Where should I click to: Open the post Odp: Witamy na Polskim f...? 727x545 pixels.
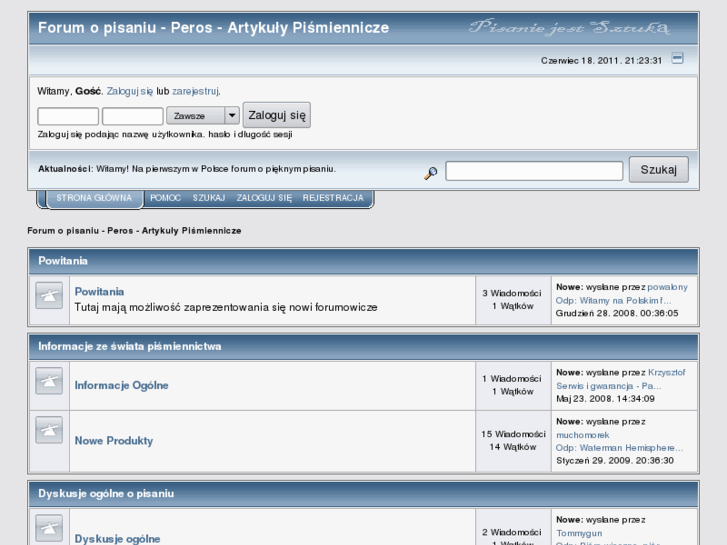(x=613, y=301)
